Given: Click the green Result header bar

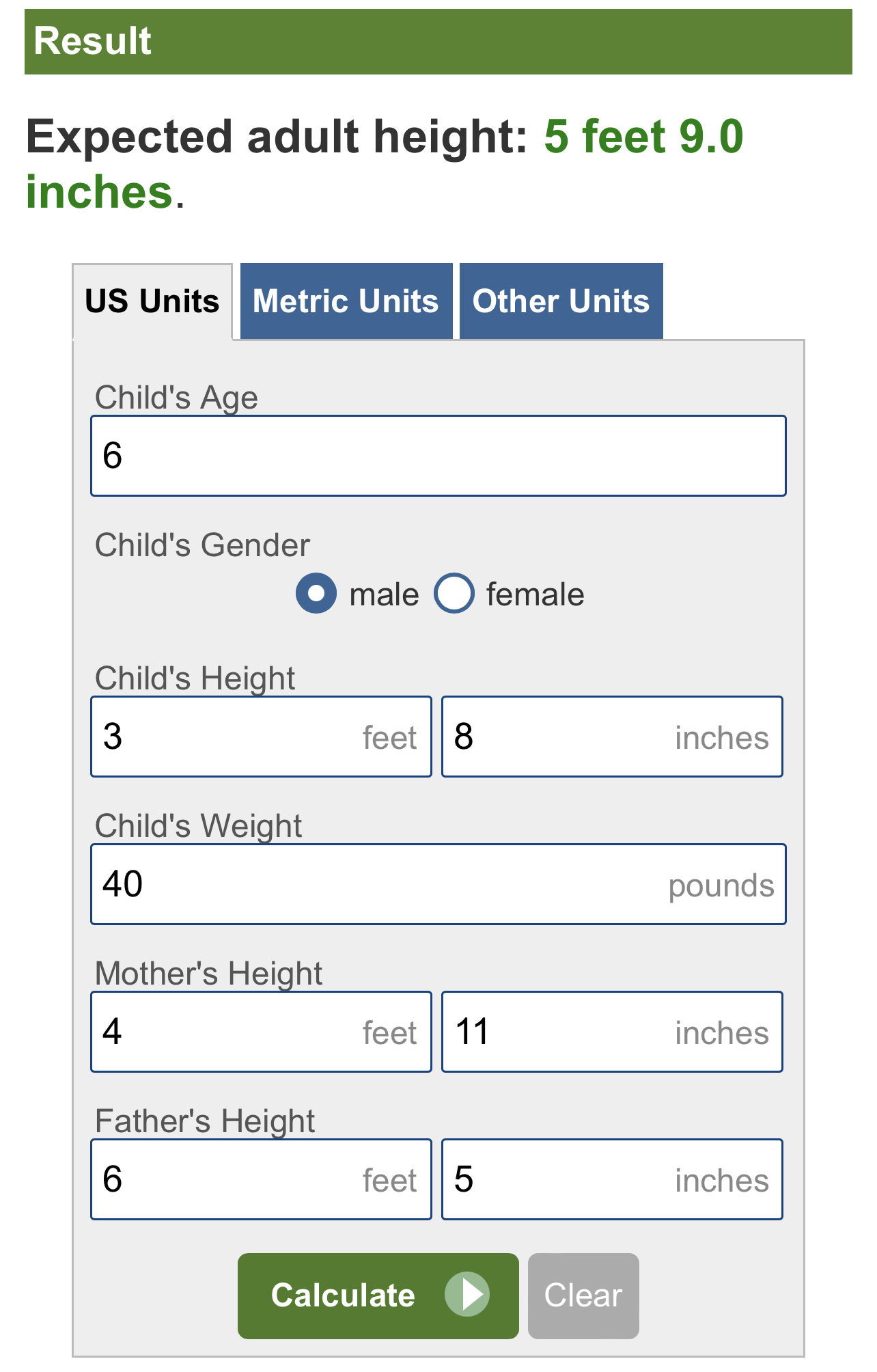Looking at the screenshot, I should click(439, 42).
